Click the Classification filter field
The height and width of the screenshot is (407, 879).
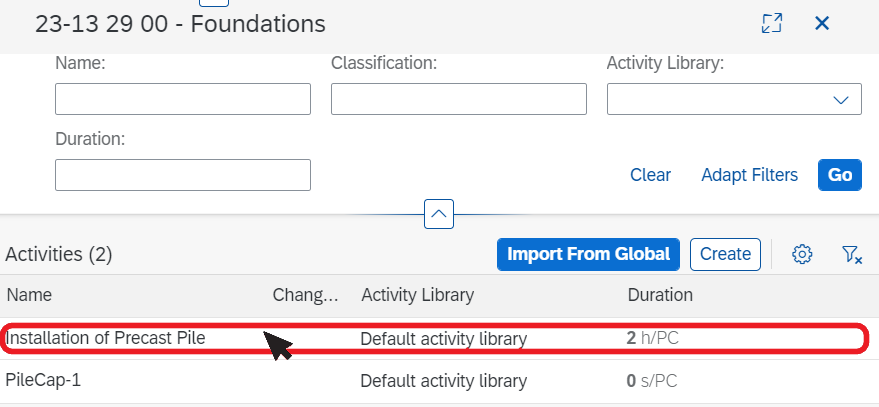coord(459,99)
